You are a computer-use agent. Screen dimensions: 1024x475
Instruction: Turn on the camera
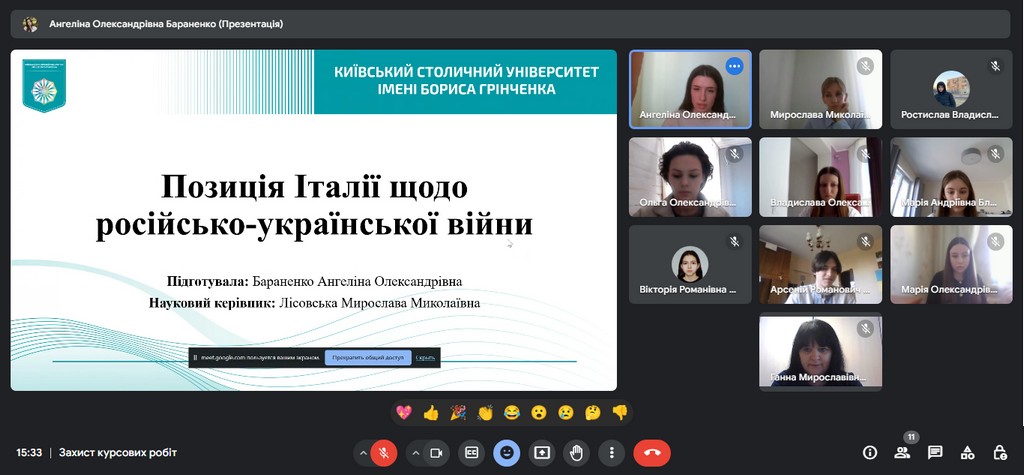tap(436, 453)
